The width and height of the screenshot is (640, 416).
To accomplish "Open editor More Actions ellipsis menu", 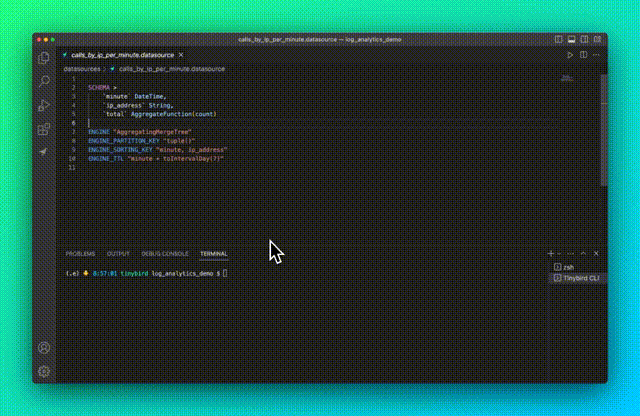I will 597,55.
